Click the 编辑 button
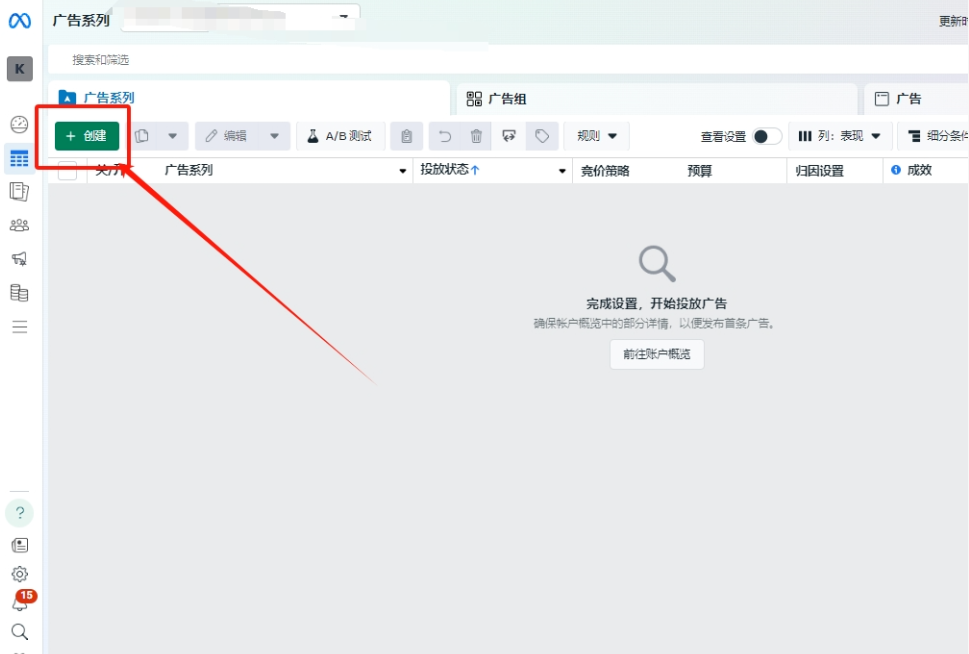Screen dimensions: 969x654 (227, 136)
